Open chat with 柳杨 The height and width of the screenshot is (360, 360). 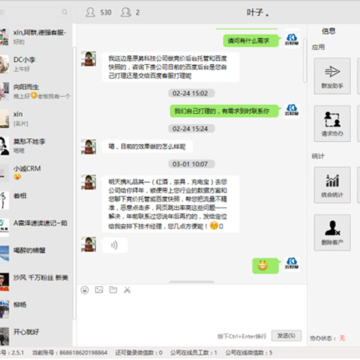pyautogui.click(x=36, y=309)
